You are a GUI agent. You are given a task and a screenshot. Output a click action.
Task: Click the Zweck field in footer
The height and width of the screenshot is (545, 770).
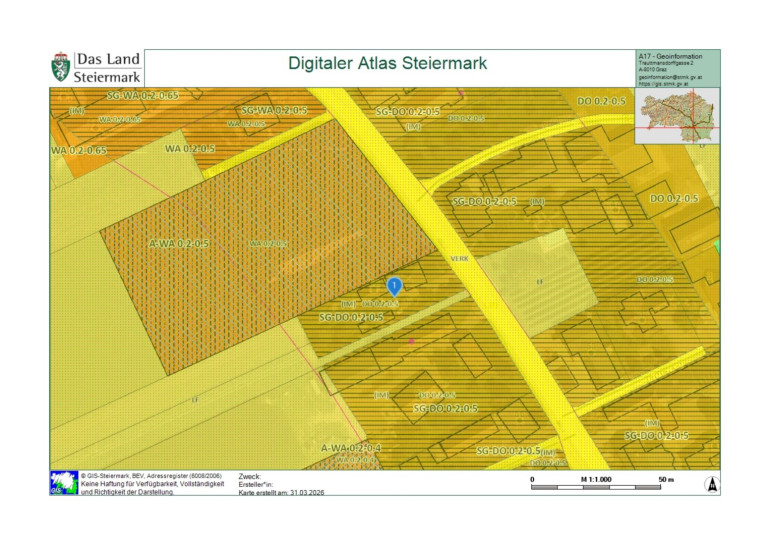250,477
